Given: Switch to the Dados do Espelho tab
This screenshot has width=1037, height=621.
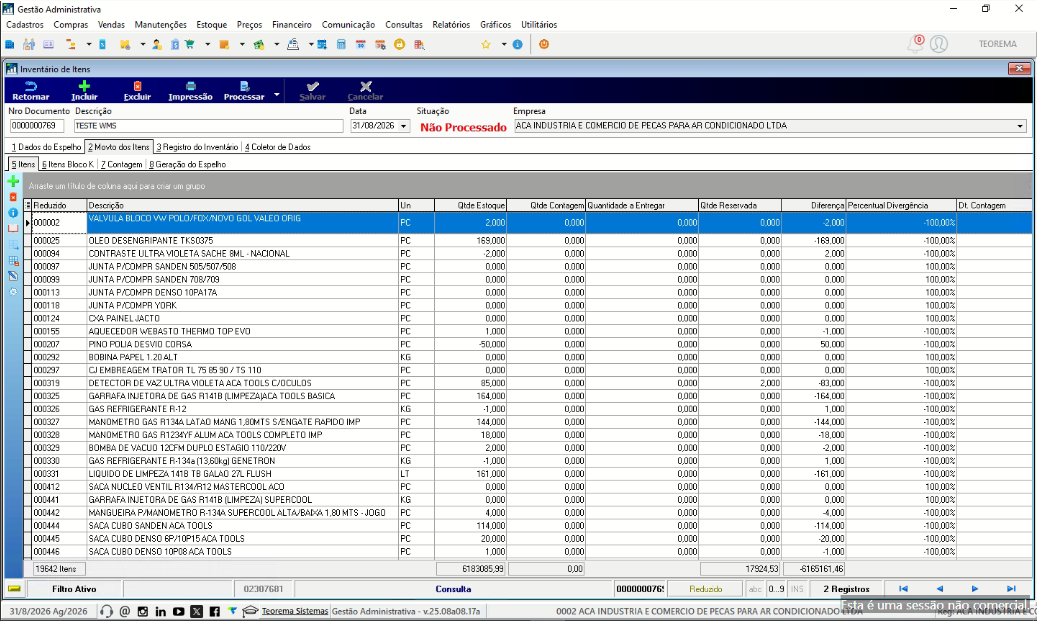Looking at the screenshot, I should tap(46, 147).
